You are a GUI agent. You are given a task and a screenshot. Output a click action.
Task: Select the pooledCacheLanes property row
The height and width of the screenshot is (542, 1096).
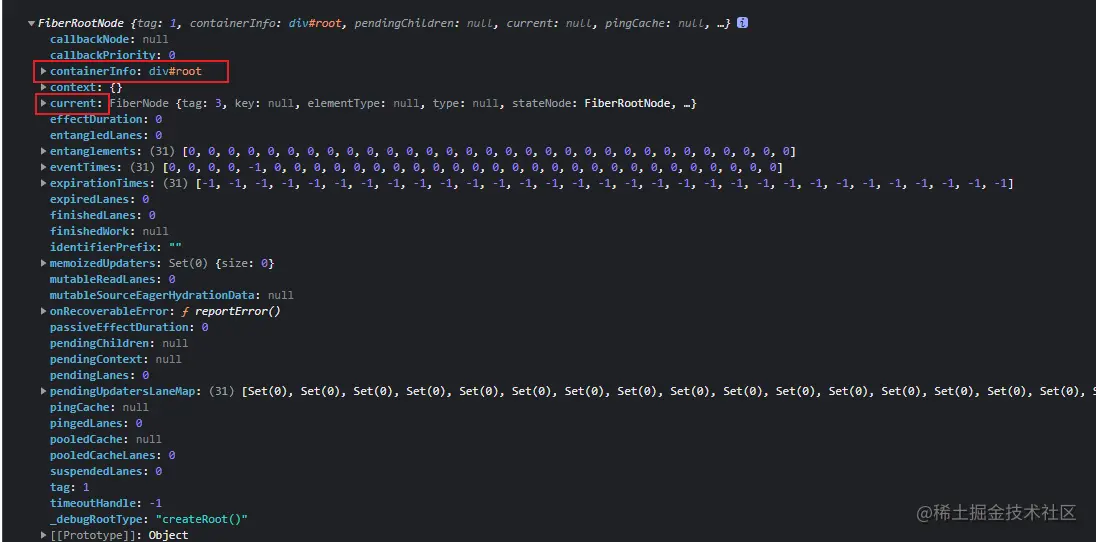point(113,455)
